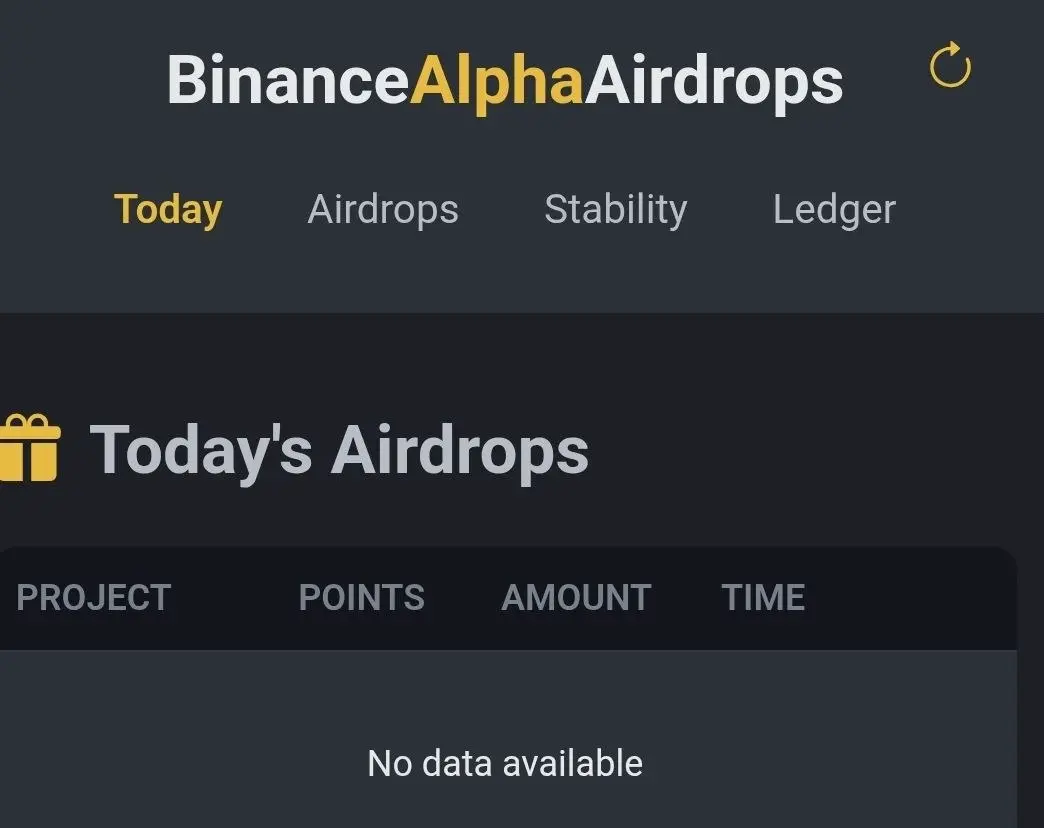1044x828 pixels.
Task: Sort by the PROJECT column header
Action: click(x=94, y=598)
